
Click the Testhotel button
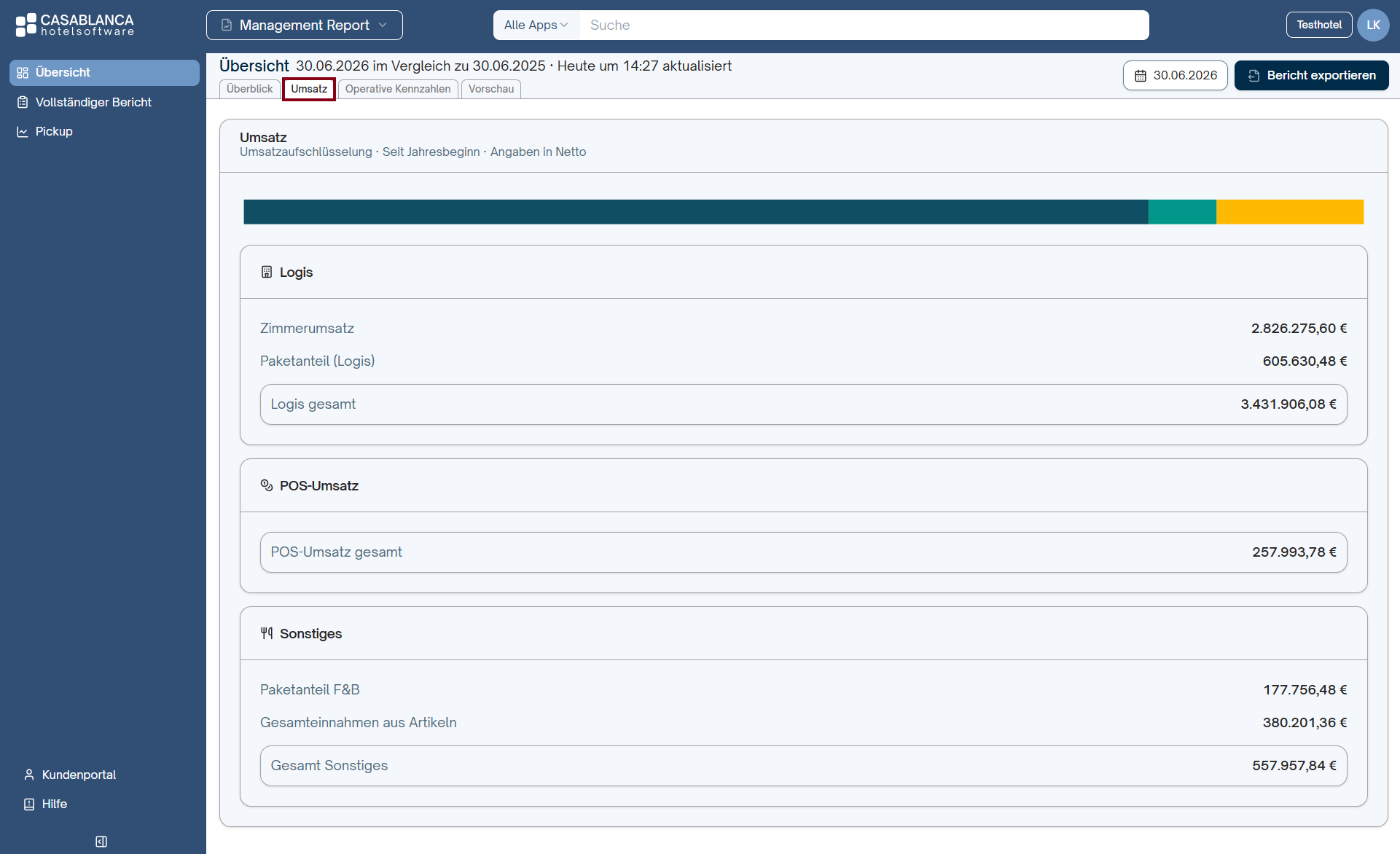(1319, 25)
